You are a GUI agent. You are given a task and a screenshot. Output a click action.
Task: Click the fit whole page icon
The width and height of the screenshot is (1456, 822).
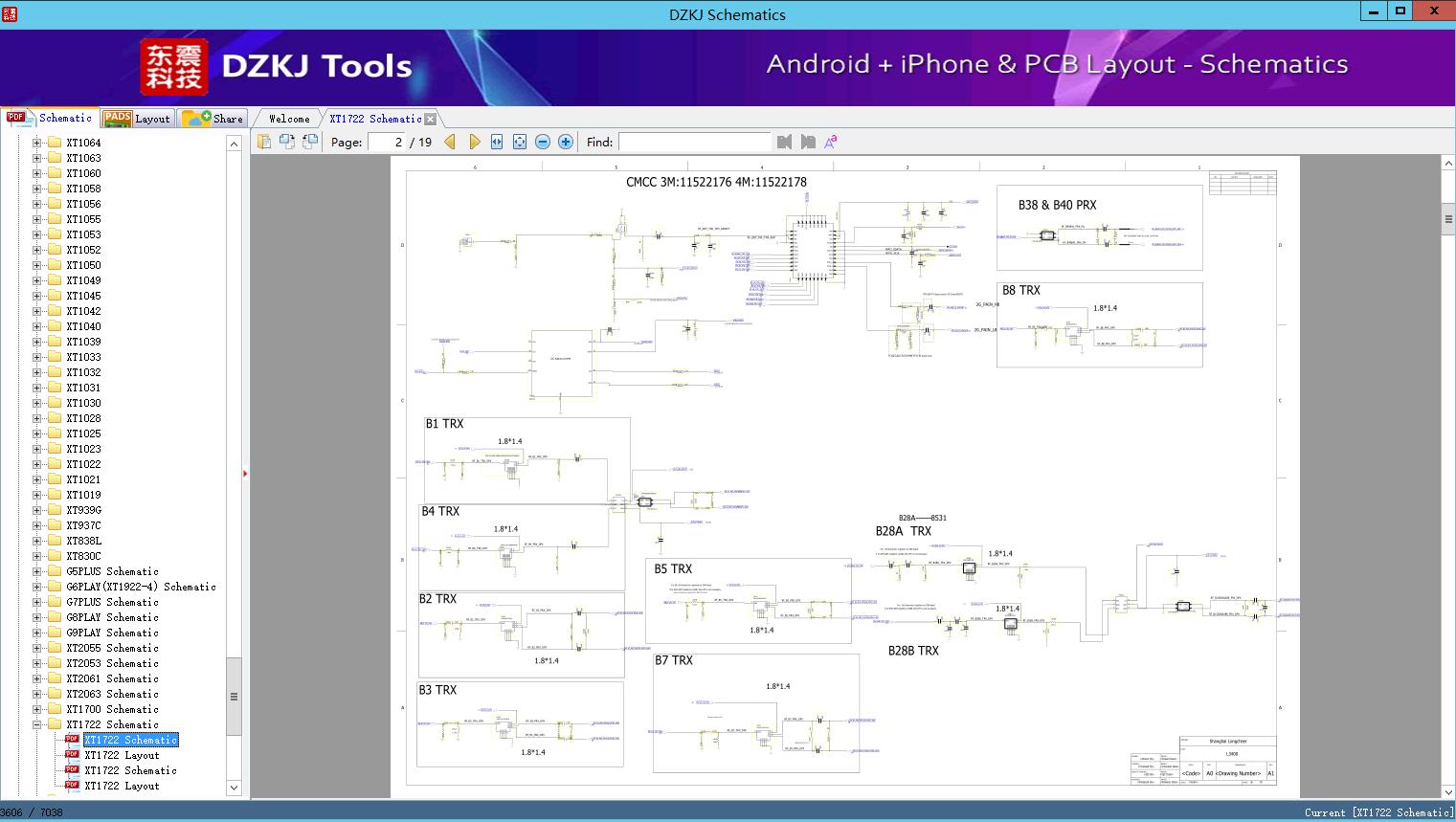pos(520,142)
